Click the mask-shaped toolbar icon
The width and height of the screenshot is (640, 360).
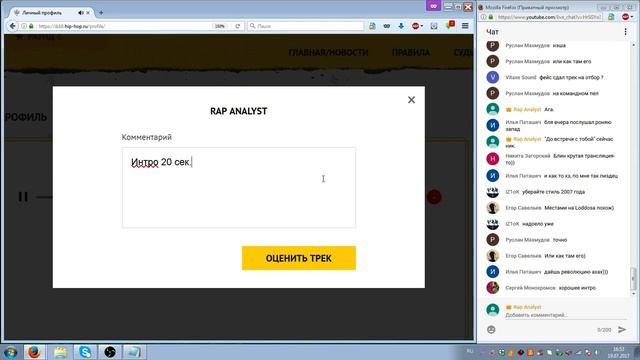(387, 26)
